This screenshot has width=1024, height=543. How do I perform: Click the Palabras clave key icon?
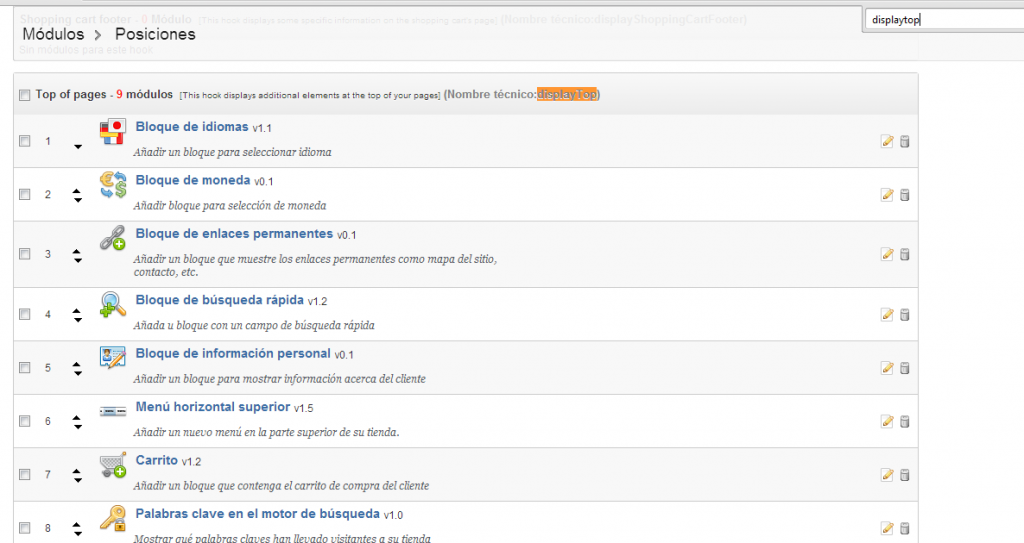coord(112,518)
